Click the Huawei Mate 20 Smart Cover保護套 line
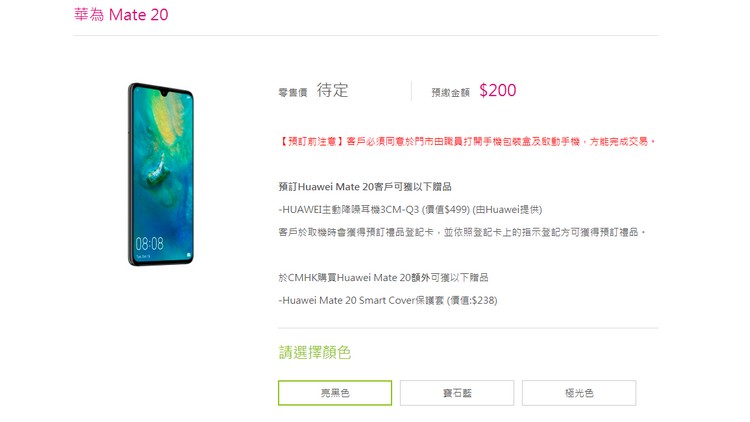The width and height of the screenshot is (750, 422). 388,300
